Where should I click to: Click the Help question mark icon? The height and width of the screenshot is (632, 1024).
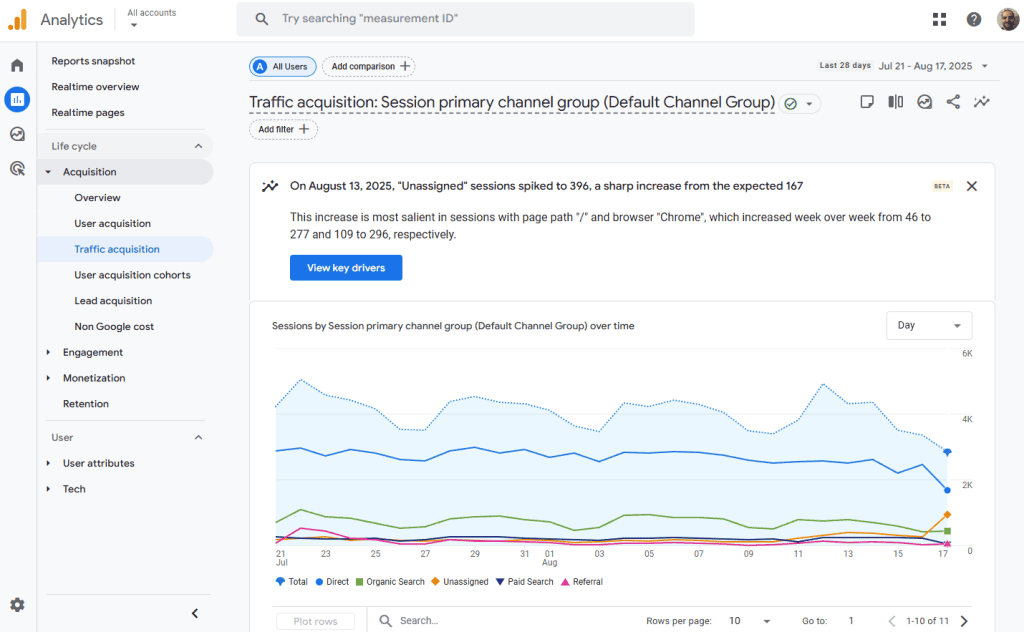(x=973, y=19)
